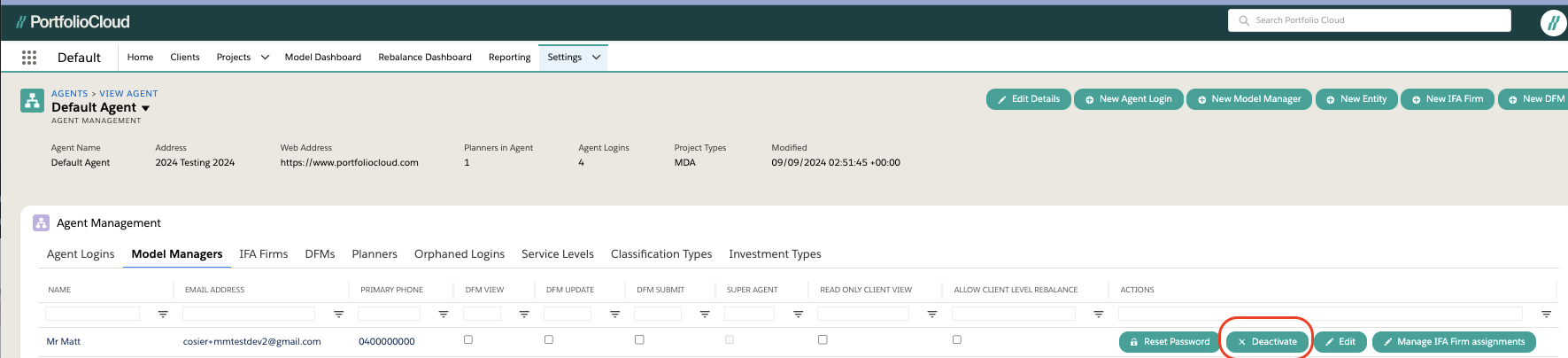1568x358 pixels.
Task: Open filter icon for DFM View column
Action: (x=524, y=315)
